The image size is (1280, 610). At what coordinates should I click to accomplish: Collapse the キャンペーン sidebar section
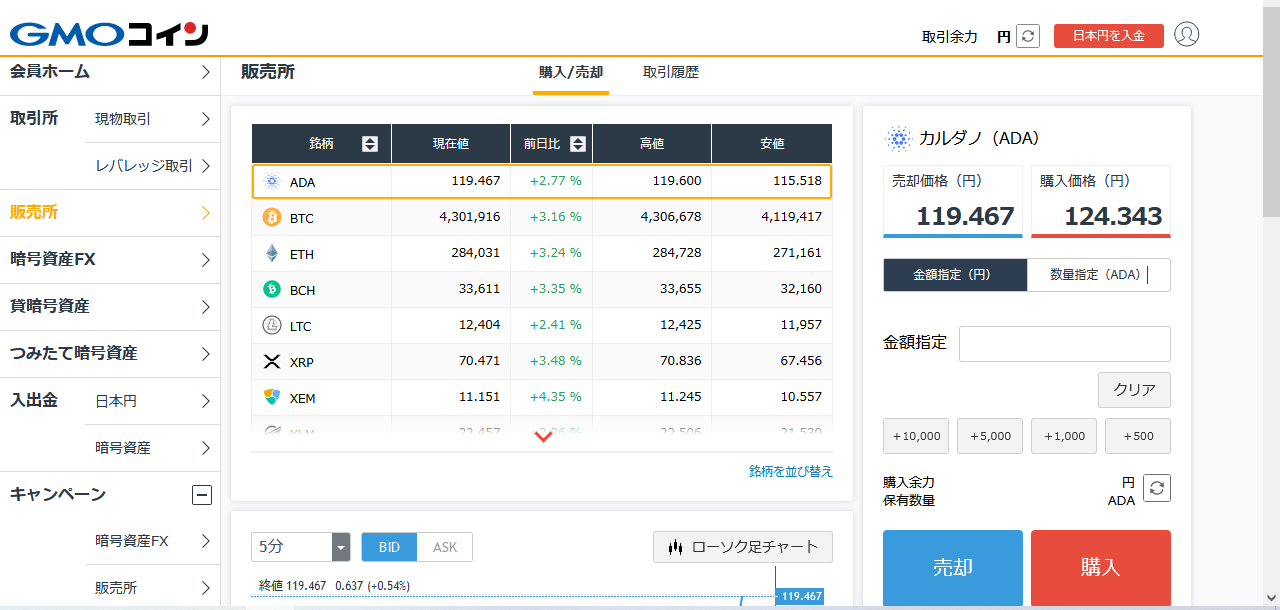tap(202, 495)
